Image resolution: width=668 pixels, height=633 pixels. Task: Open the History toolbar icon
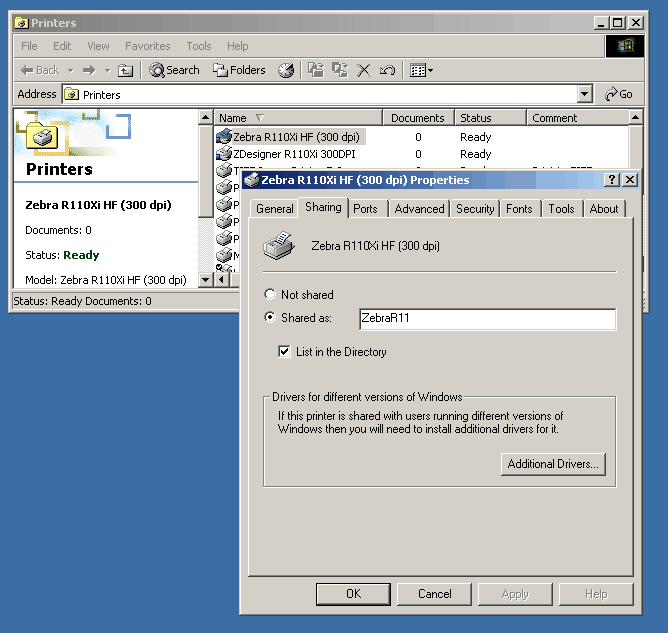(x=286, y=70)
